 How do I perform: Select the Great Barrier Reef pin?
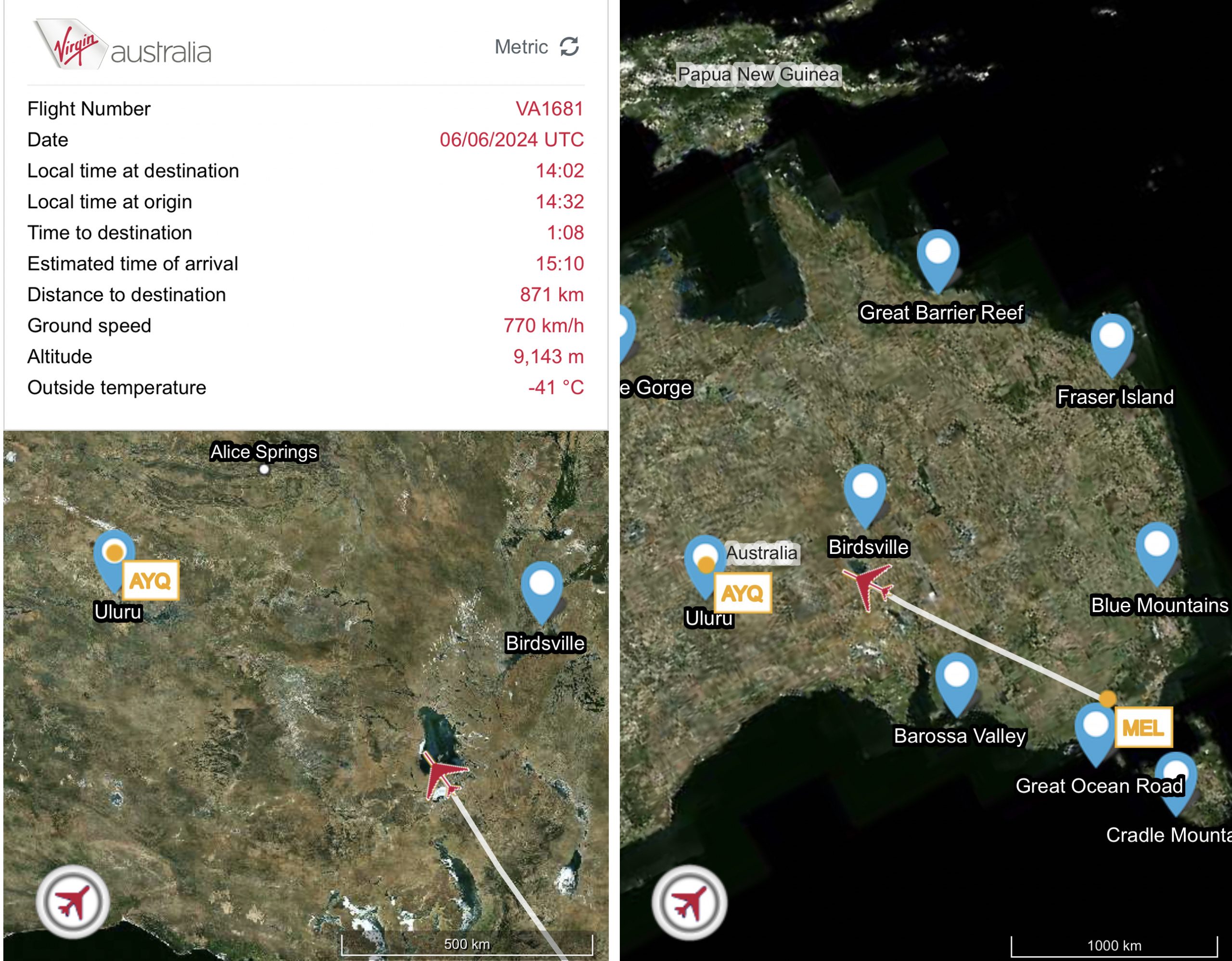pos(938,261)
